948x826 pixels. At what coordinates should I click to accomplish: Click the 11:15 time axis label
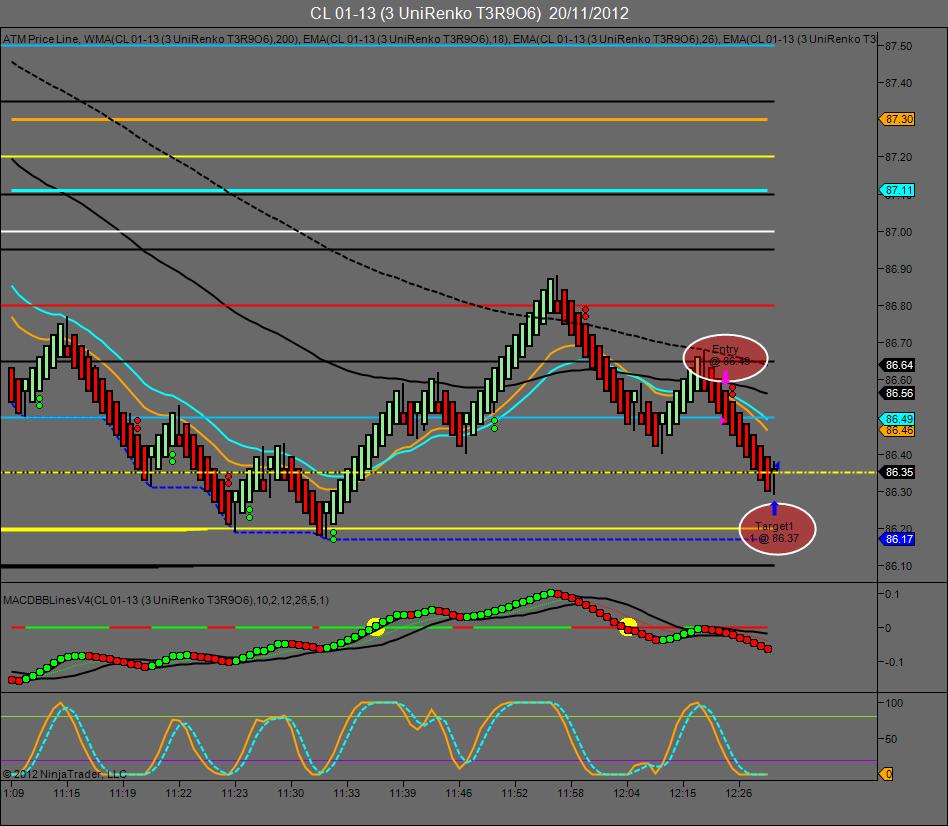pyautogui.click(x=67, y=793)
